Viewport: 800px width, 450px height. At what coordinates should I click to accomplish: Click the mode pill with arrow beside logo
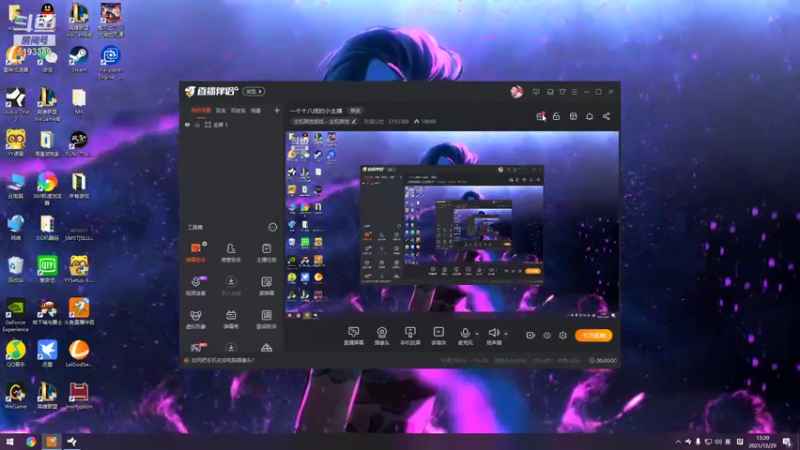(x=254, y=91)
